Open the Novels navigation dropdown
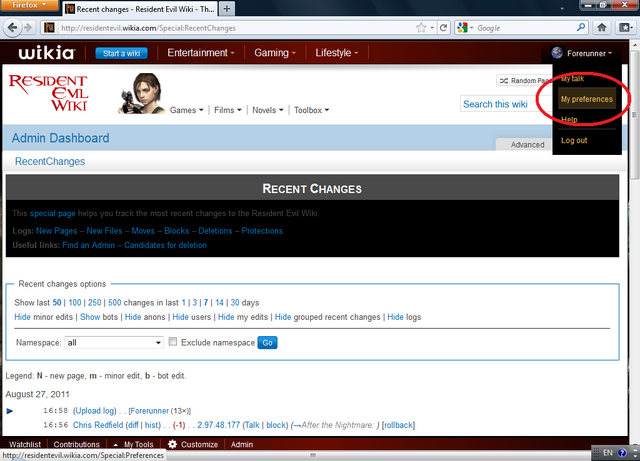The height and width of the screenshot is (461, 640). [x=267, y=110]
